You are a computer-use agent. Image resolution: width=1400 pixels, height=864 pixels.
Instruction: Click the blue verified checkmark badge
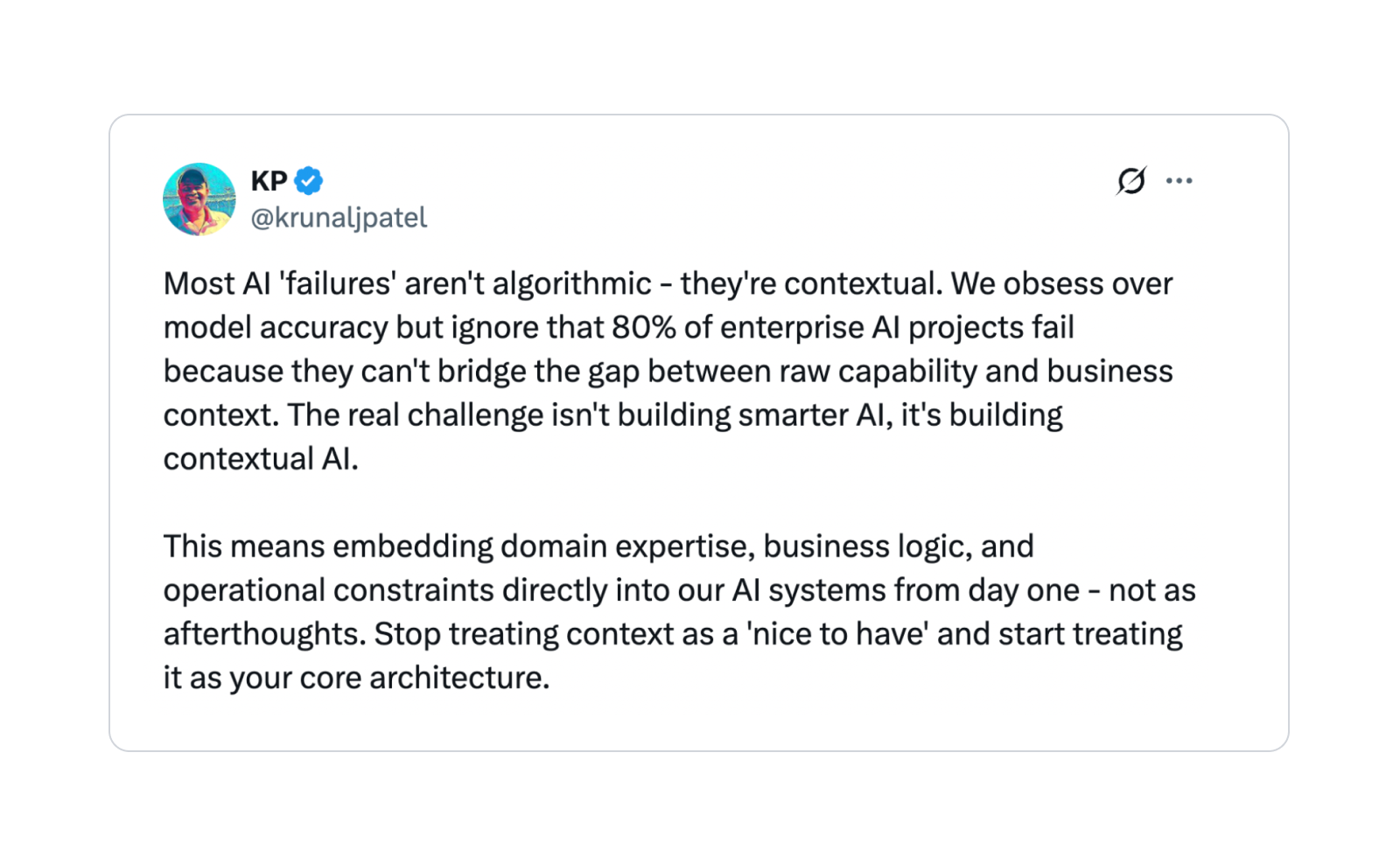point(308,181)
